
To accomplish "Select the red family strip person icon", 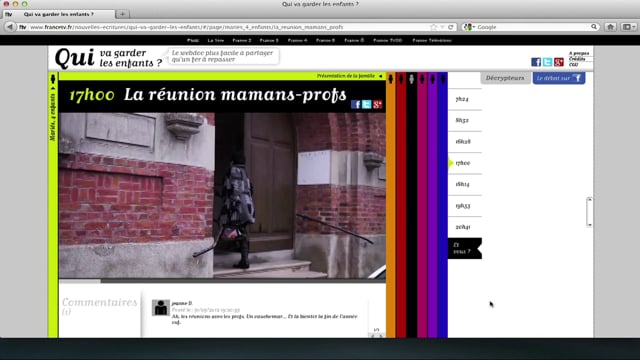I will [x=401, y=79].
